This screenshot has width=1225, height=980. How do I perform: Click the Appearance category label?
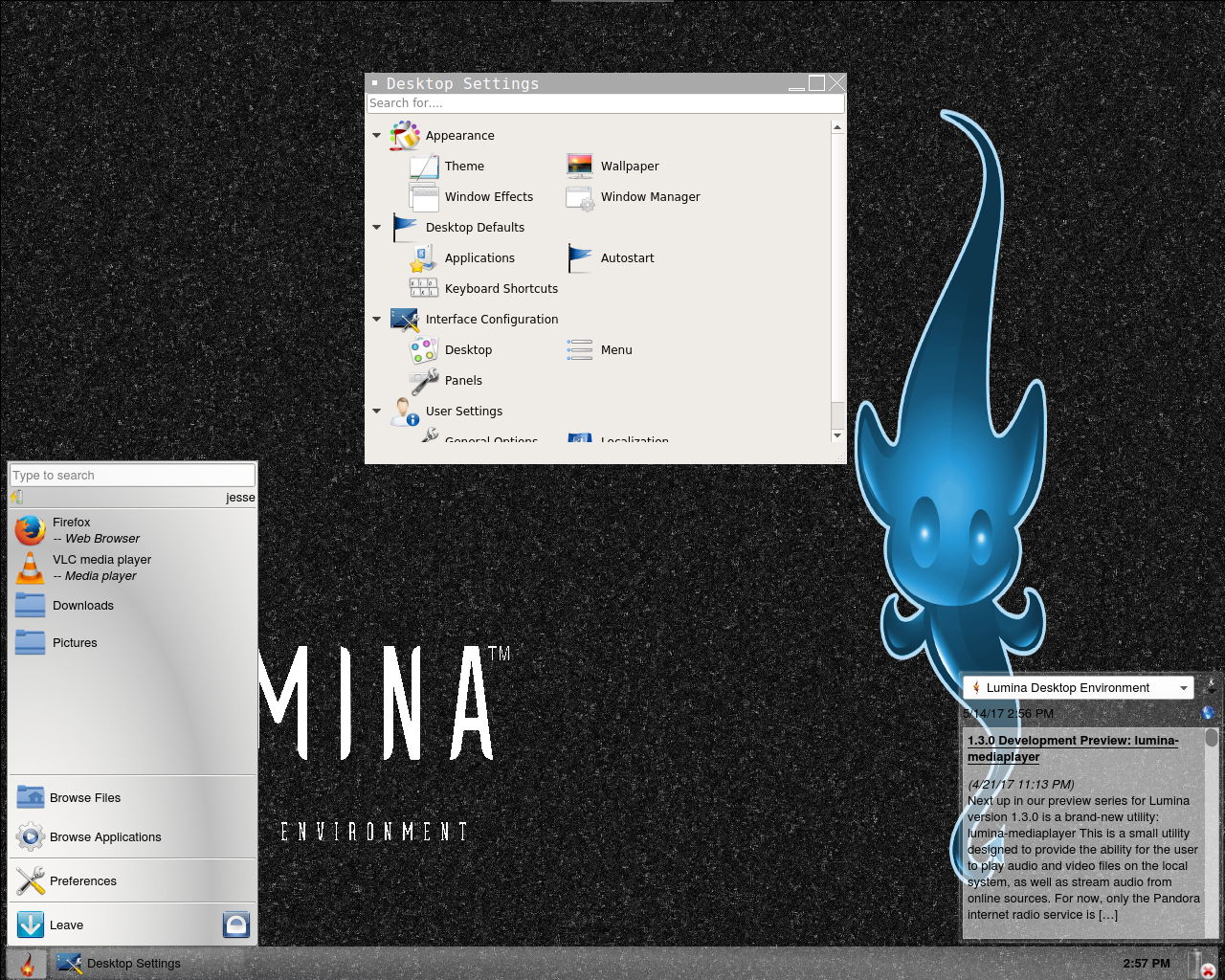(x=460, y=136)
